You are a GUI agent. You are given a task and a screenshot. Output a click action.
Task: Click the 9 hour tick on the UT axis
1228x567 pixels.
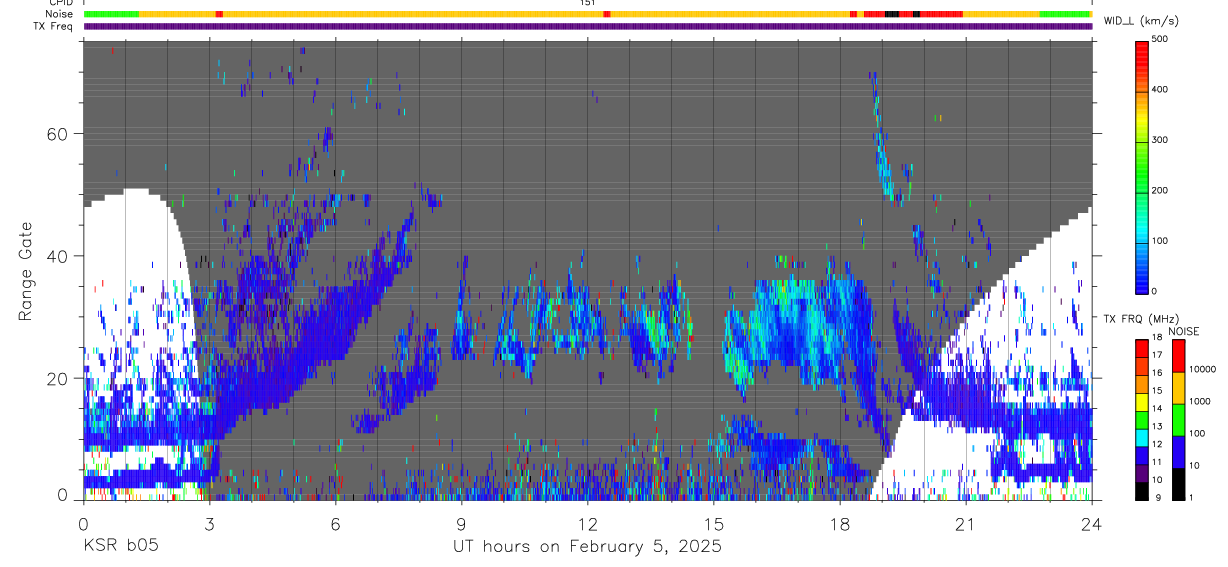(x=461, y=523)
